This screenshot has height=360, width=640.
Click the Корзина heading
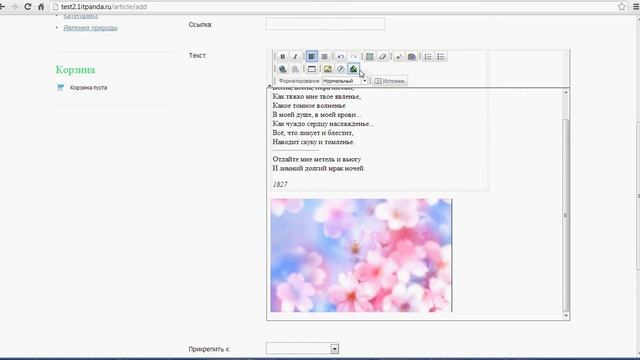(x=76, y=70)
